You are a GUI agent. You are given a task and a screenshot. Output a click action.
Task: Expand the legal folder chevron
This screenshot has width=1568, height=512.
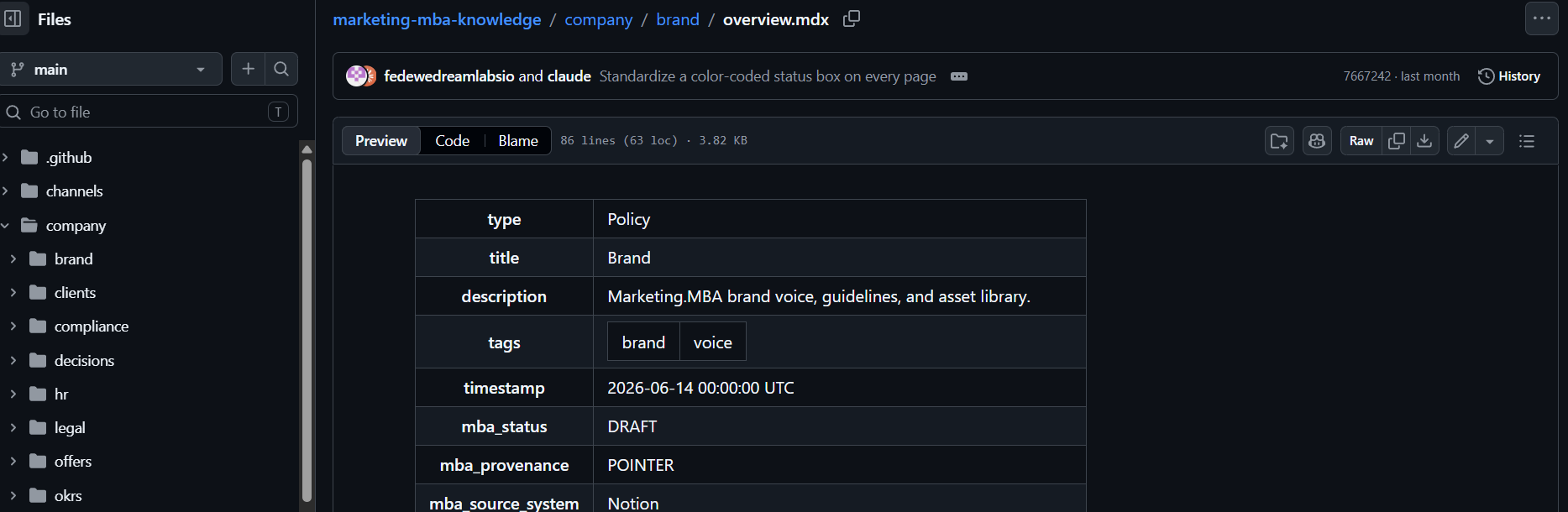tap(13, 428)
